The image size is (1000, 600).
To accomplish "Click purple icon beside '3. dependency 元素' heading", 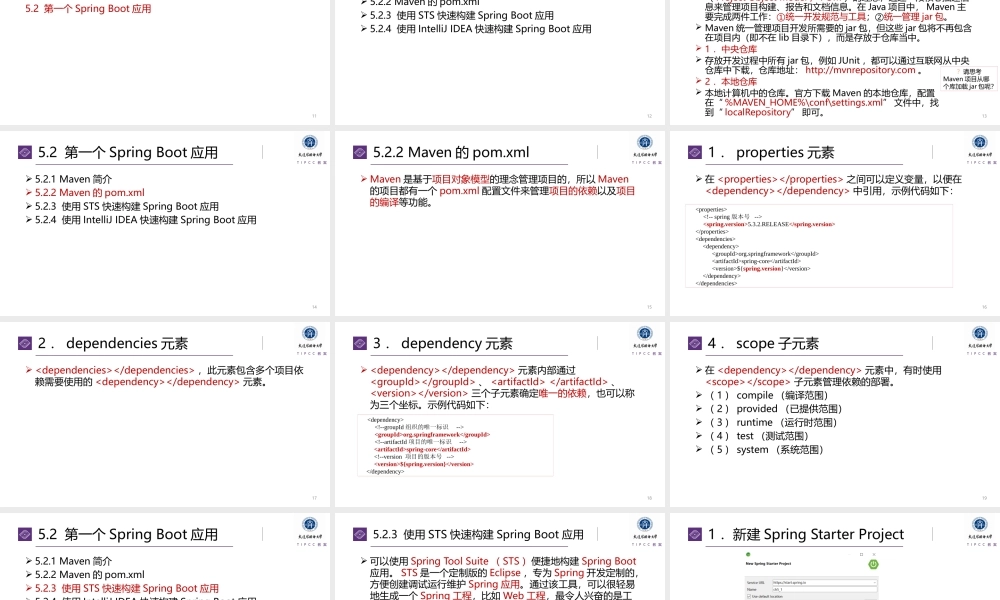I will click(x=360, y=344).
